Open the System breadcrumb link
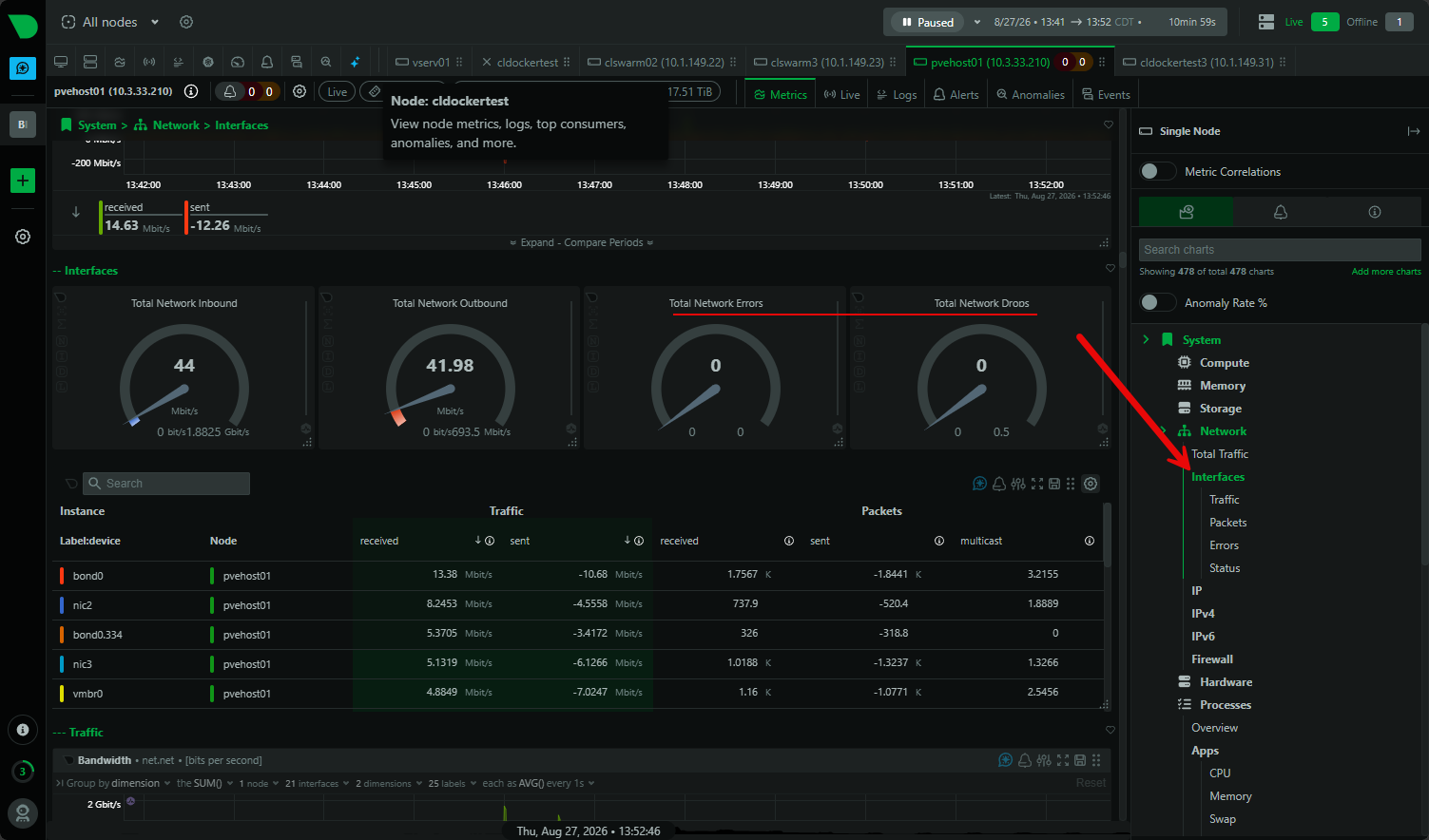The height and width of the screenshot is (840, 1429). 96,125
